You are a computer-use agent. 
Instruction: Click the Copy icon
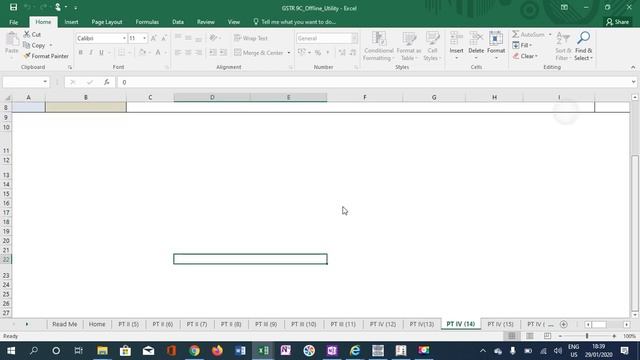click(x=27, y=45)
